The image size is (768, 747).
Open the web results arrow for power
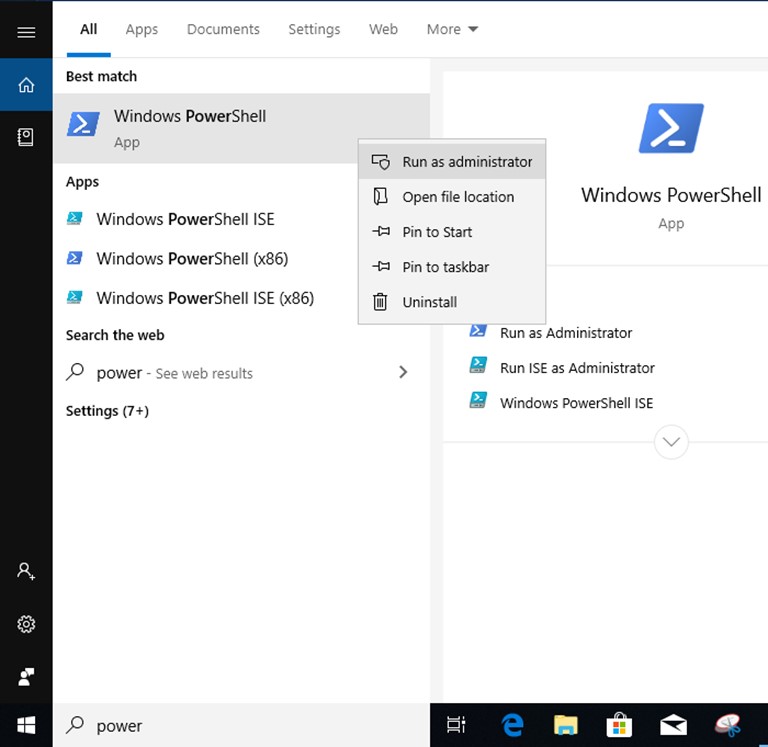(403, 372)
